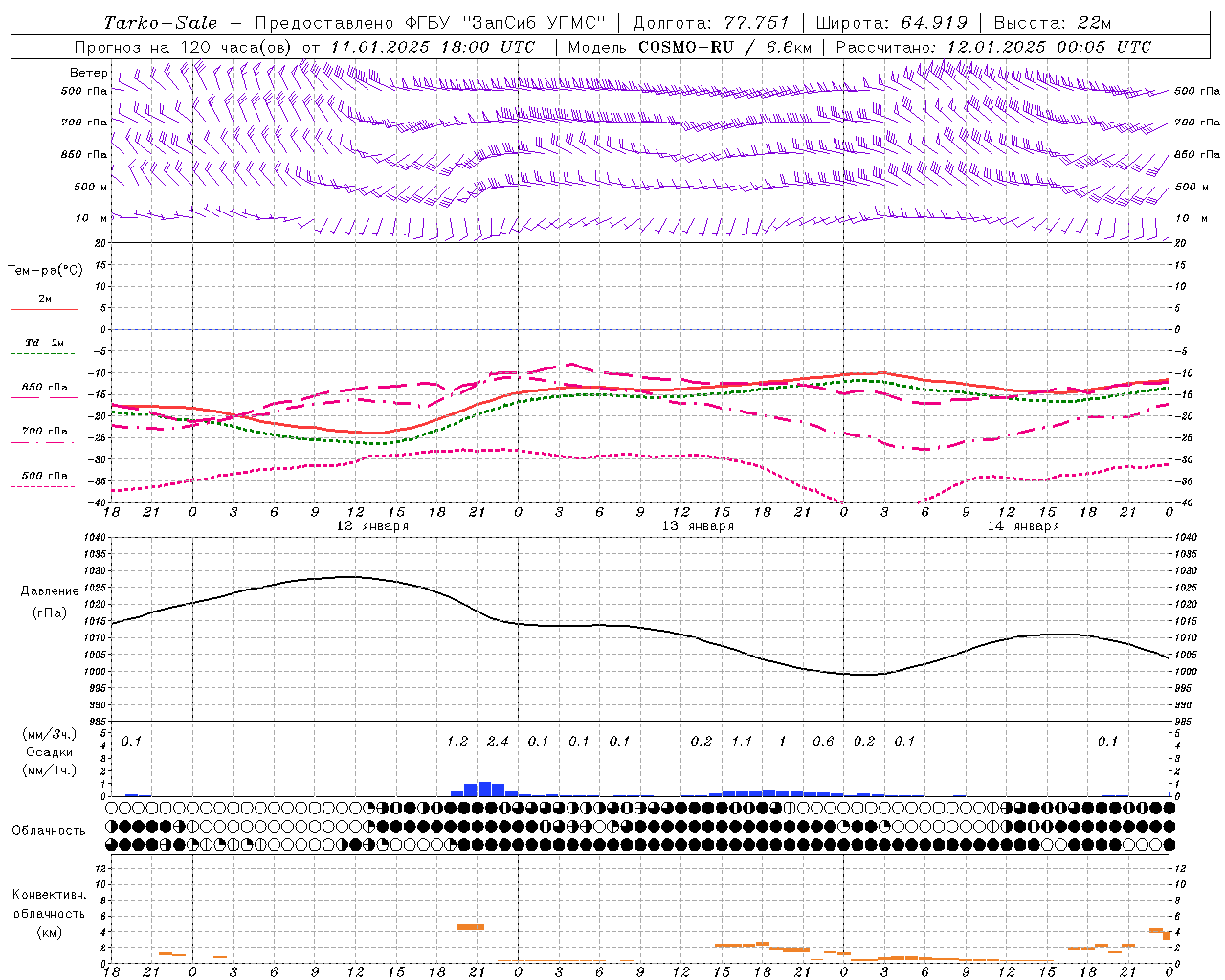Click the '(мм/1ч.)' unit label
Screen dimensions: 1225x980
pos(50,770)
